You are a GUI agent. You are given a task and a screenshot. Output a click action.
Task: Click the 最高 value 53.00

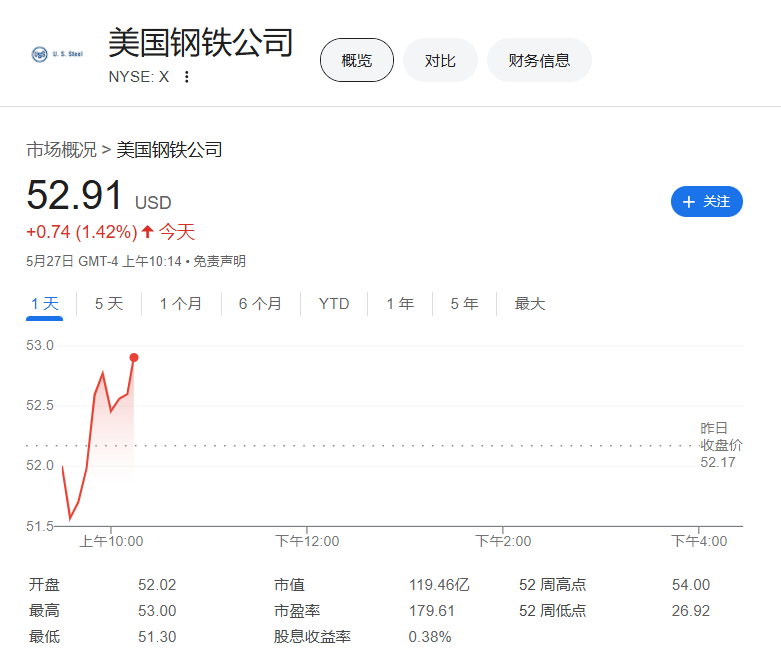(157, 611)
